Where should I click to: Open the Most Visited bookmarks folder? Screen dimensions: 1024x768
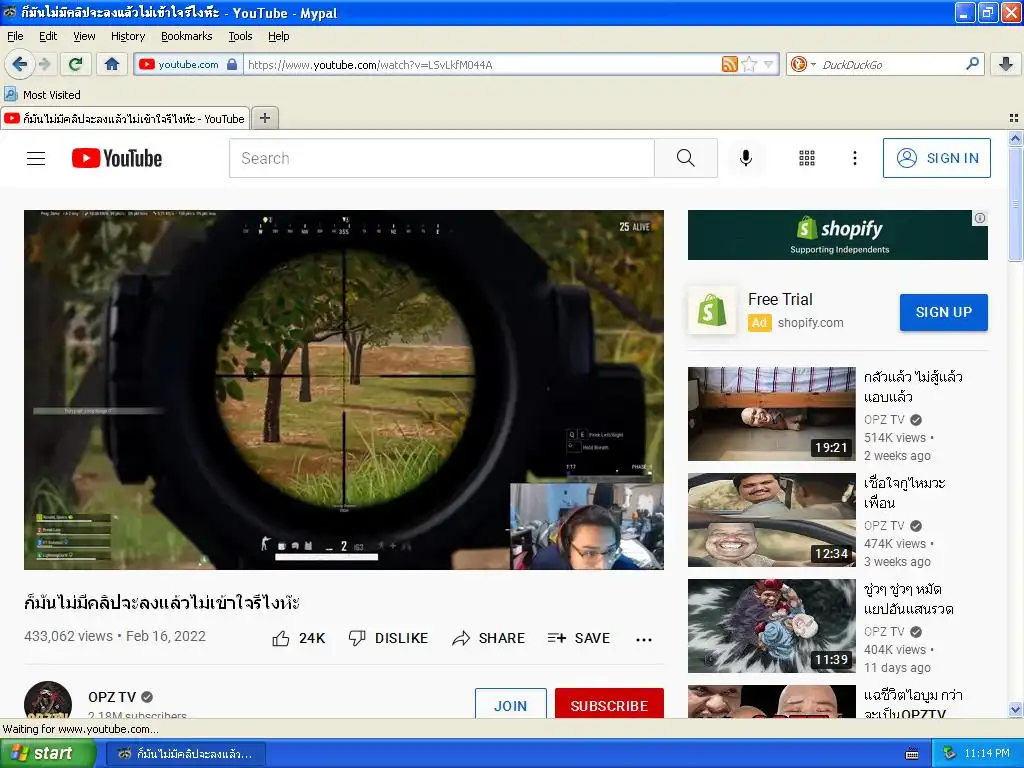pos(43,95)
